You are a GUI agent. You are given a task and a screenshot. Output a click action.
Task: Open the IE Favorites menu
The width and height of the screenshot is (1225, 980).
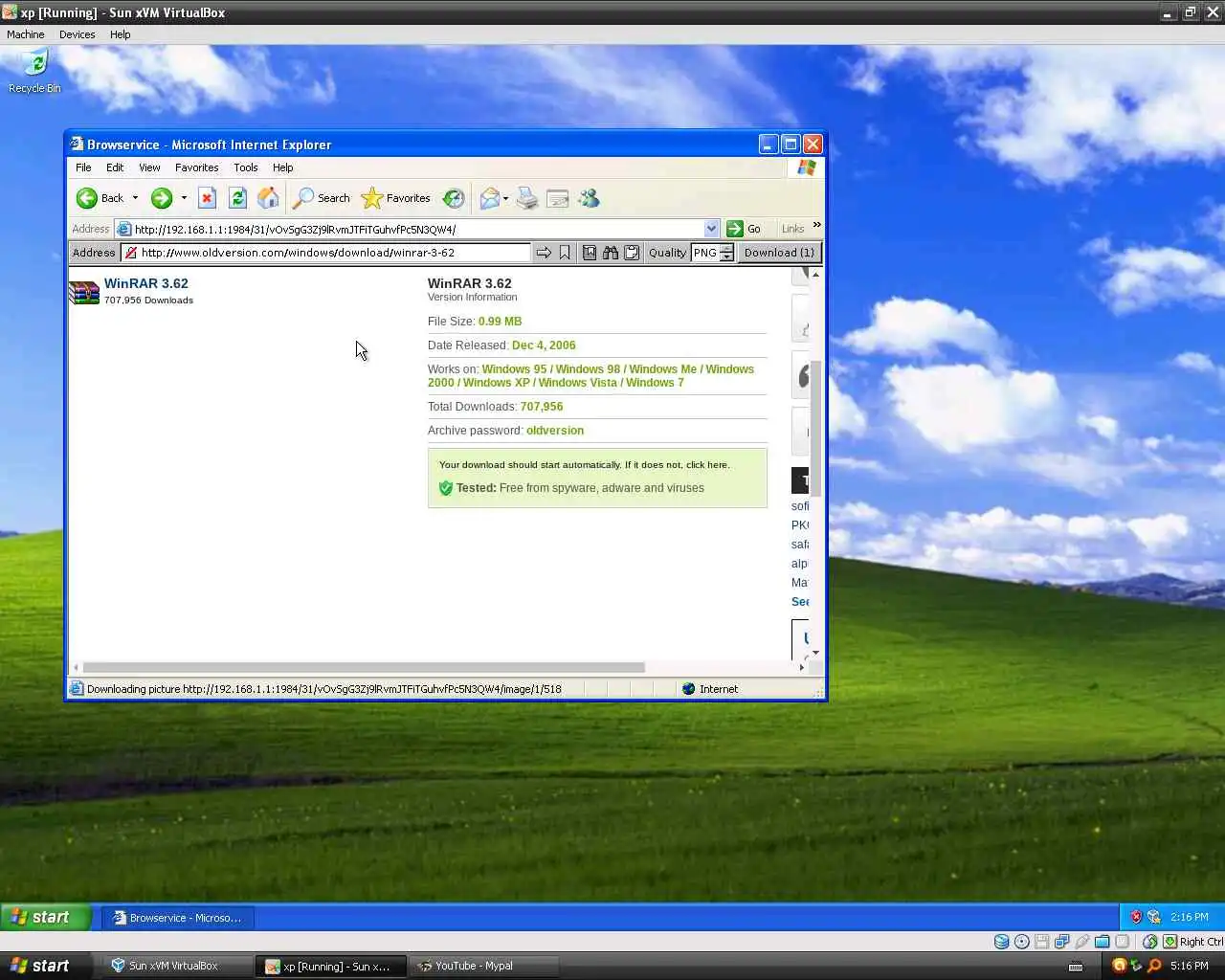[196, 167]
